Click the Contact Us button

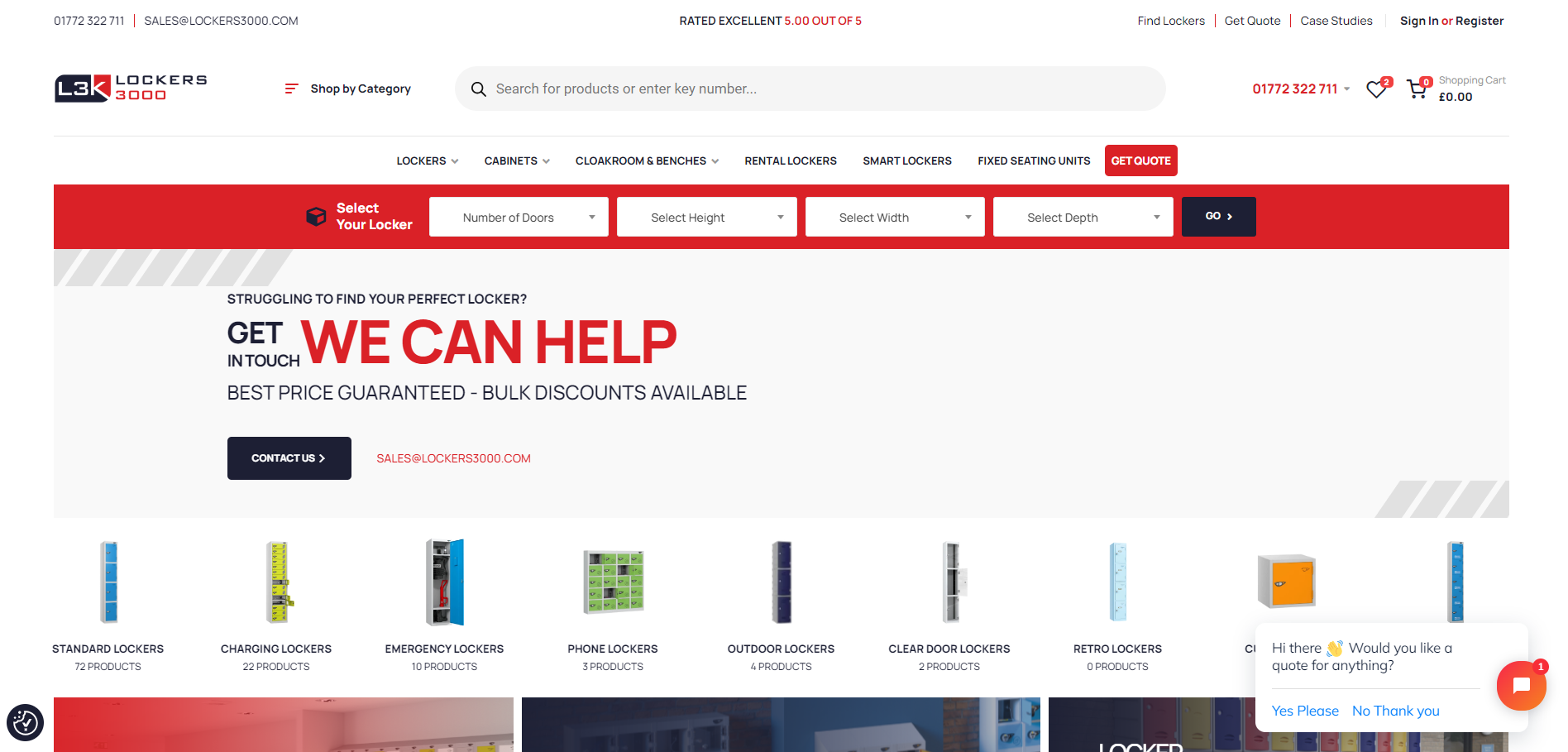[289, 458]
